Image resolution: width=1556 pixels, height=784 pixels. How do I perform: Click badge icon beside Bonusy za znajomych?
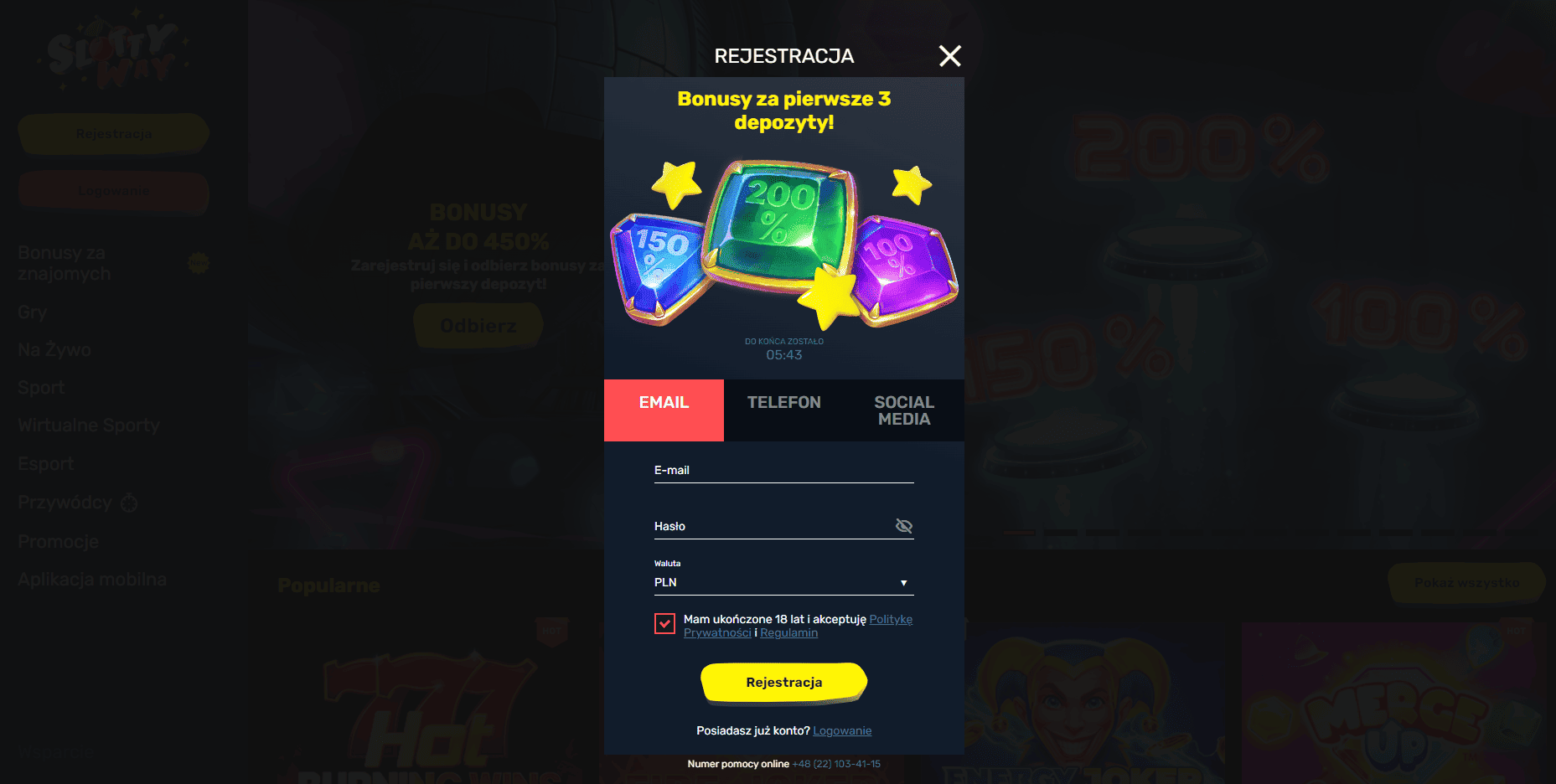[199, 263]
